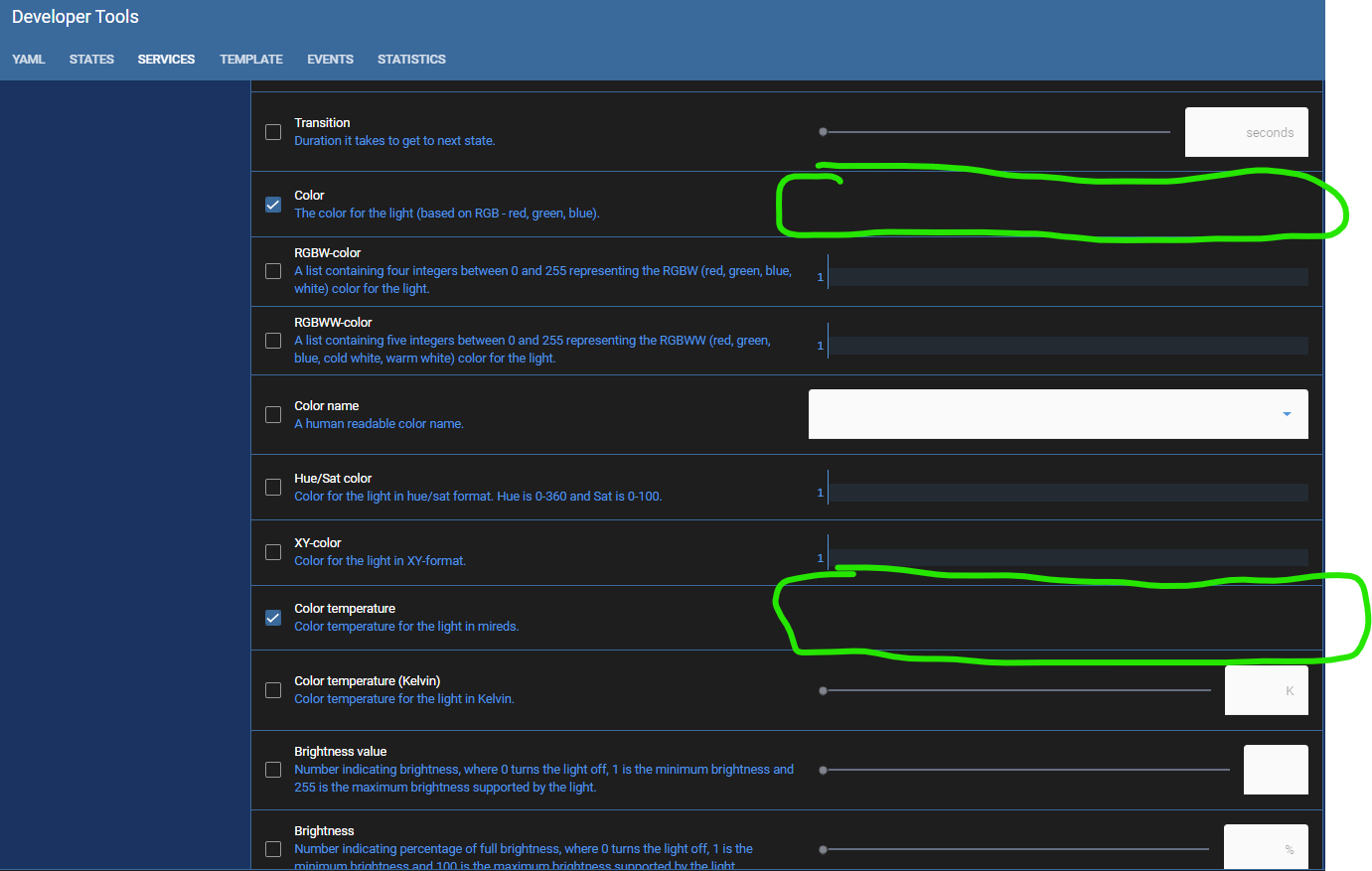Screen dimensions: 1372x871
Task: Click the seconds input field
Action: [x=1246, y=131]
